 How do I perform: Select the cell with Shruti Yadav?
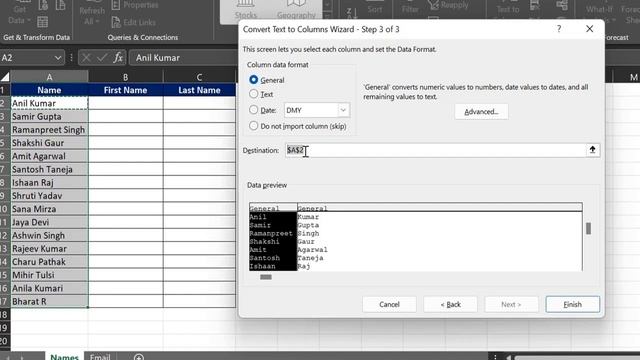(x=49, y=196)
